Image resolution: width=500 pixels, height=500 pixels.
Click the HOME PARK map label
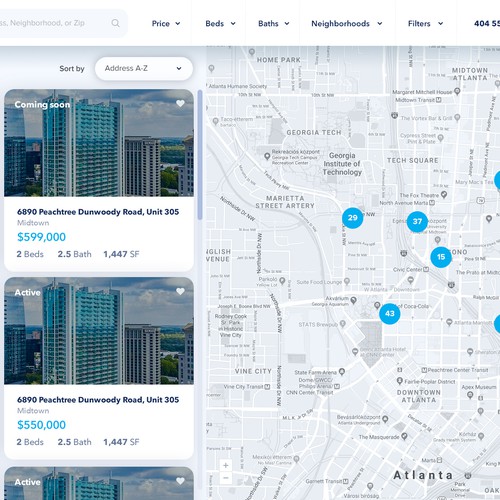coord(279,60)
